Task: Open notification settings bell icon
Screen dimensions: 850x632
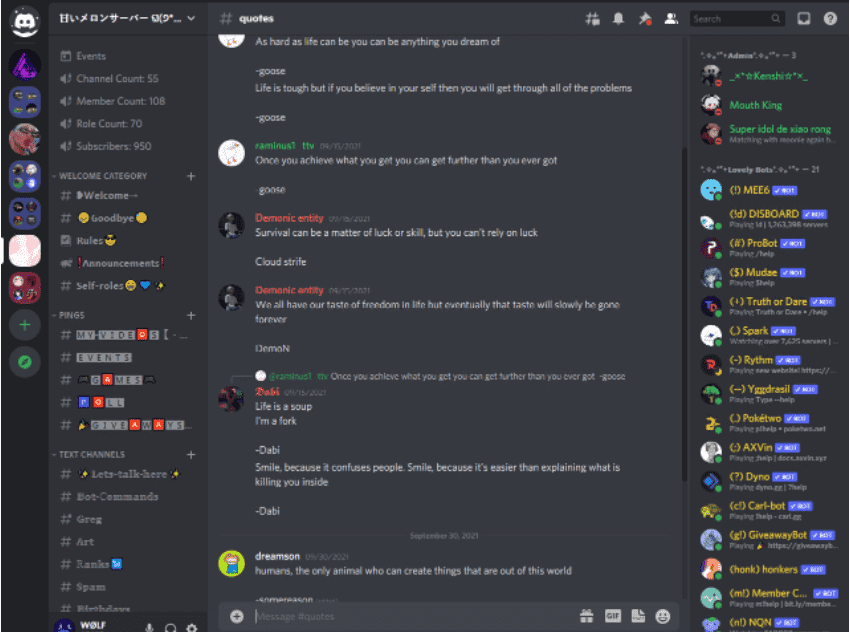Action: tap(618, 19)
